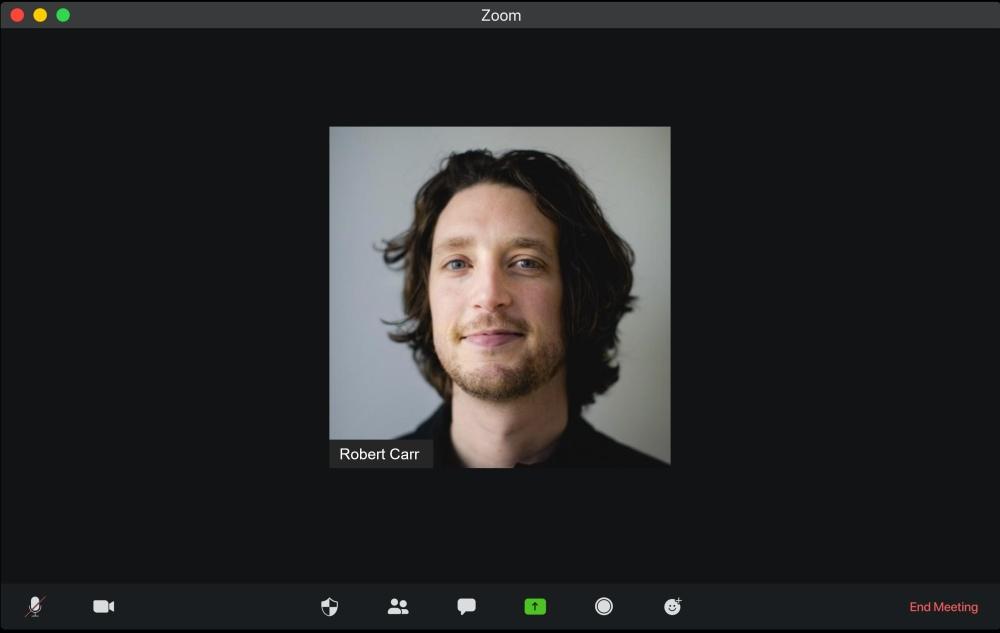
Task: Click empty toolbar space between reactions and End Meeting
Action: click(x=790, y=606)
